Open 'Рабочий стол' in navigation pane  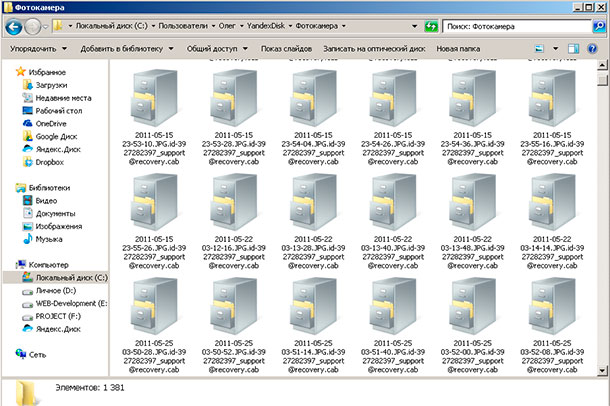coord(52,110)
